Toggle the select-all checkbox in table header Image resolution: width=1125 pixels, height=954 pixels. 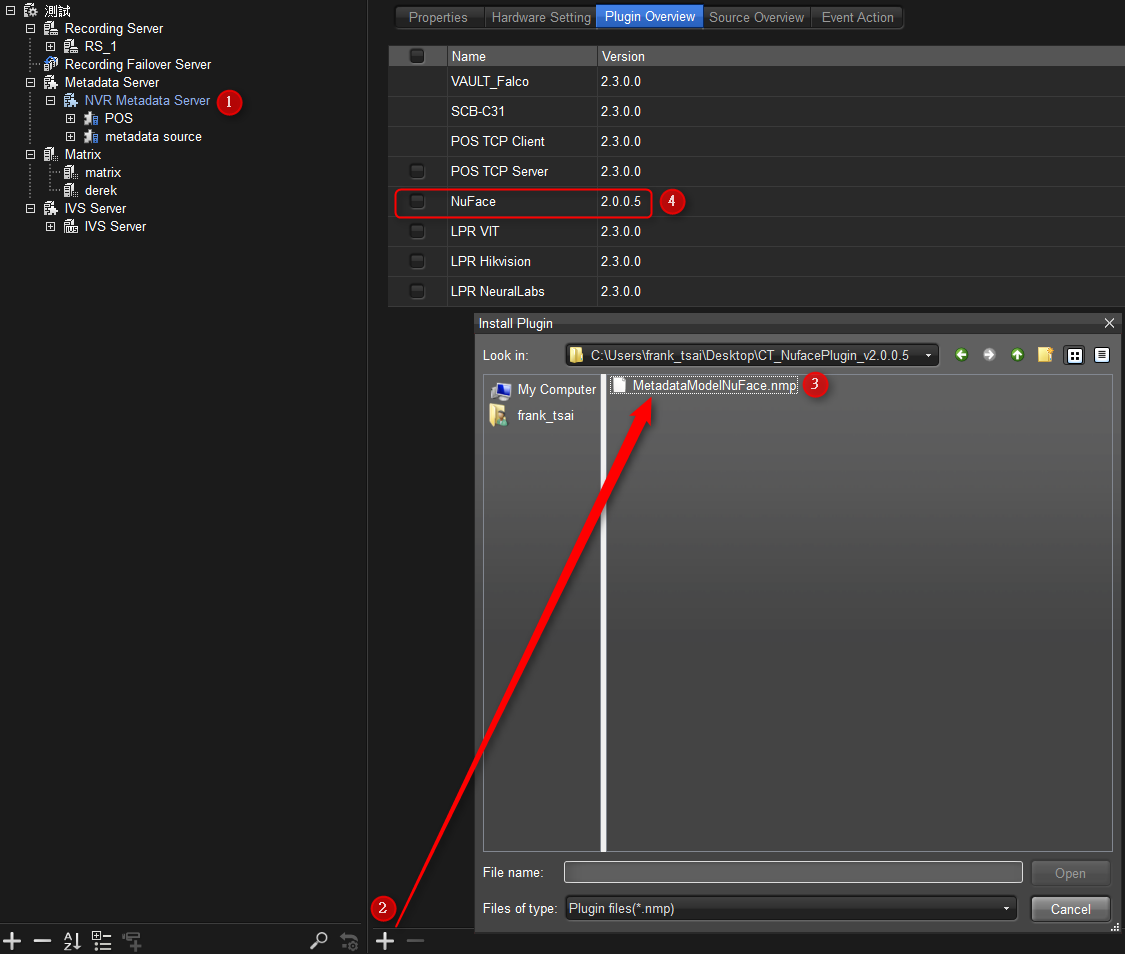pos(417,56)
